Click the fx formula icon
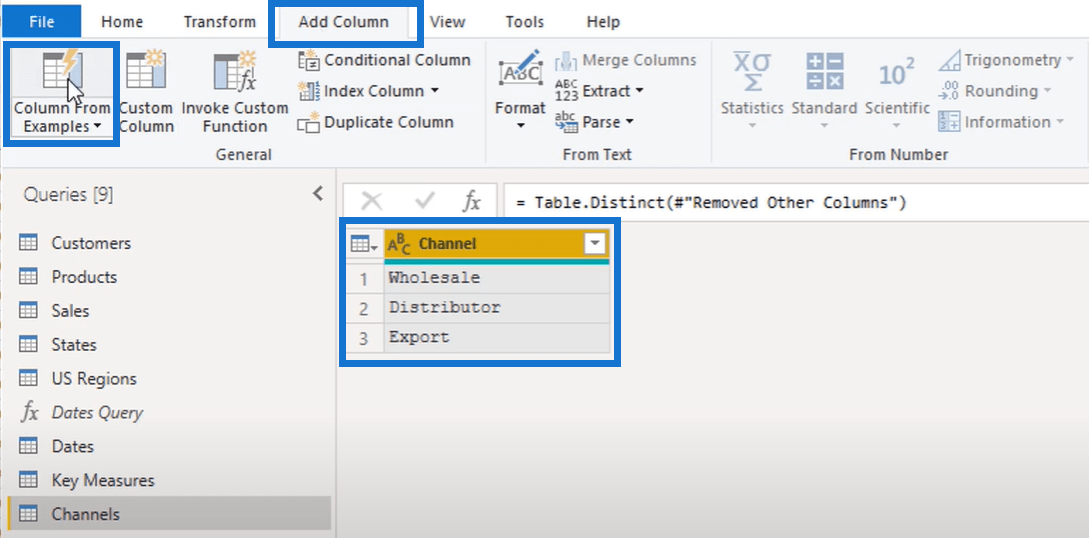1089x538 pixels. tap(472, 202)
